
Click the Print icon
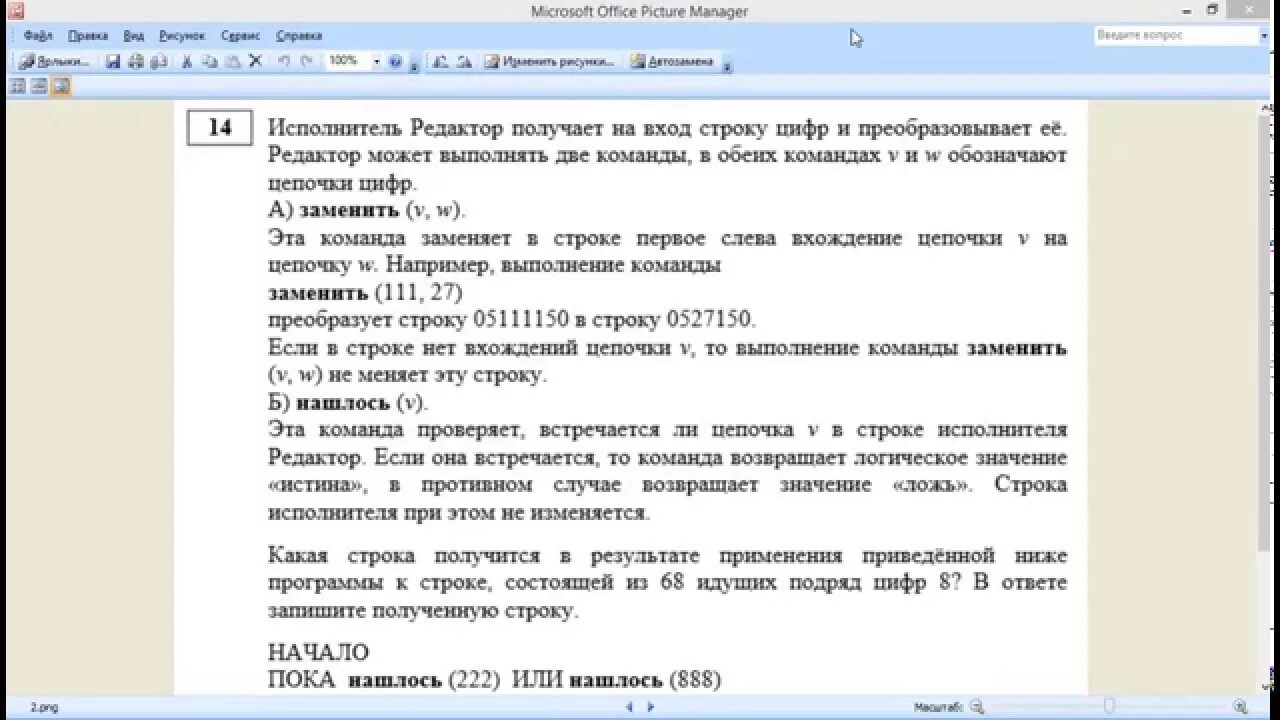(x=136, y=61)
